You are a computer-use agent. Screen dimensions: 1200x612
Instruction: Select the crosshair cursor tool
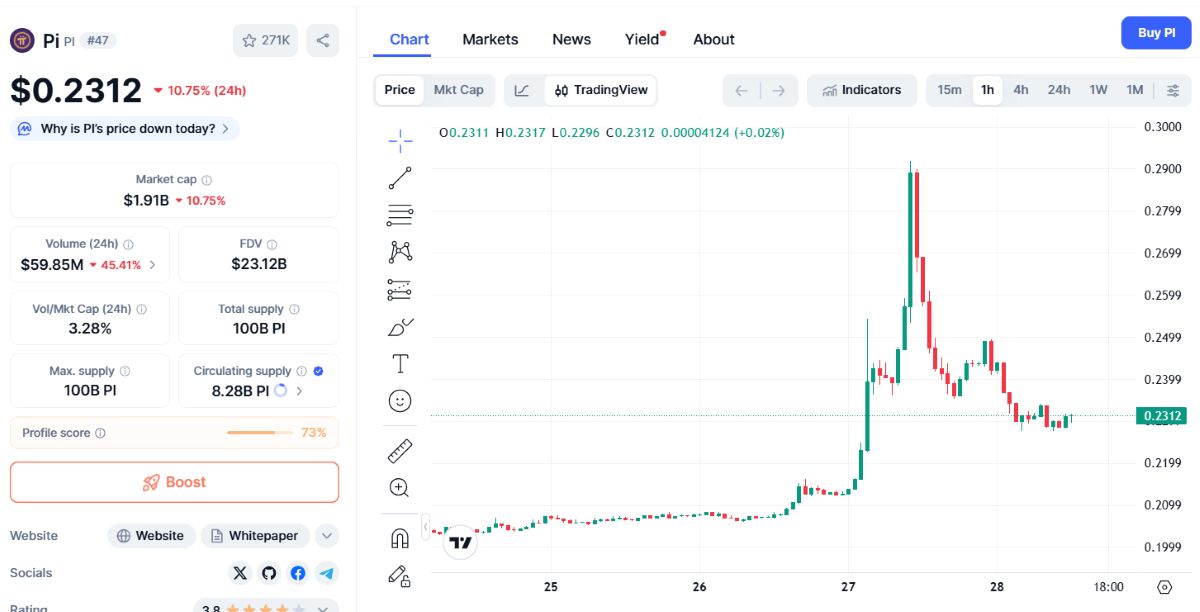point(400,141)
